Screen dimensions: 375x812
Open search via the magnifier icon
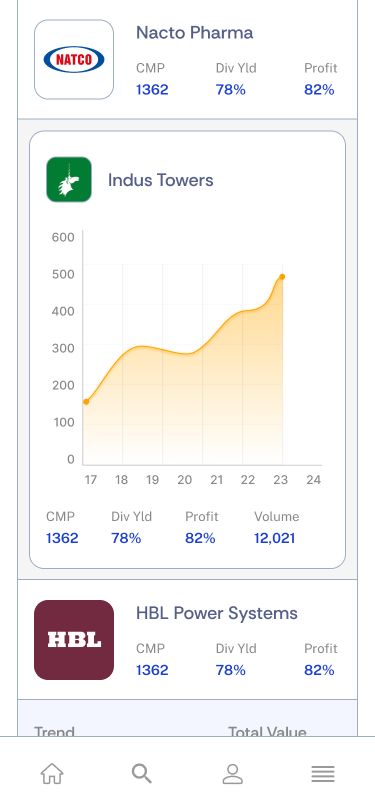pos(141,774)
